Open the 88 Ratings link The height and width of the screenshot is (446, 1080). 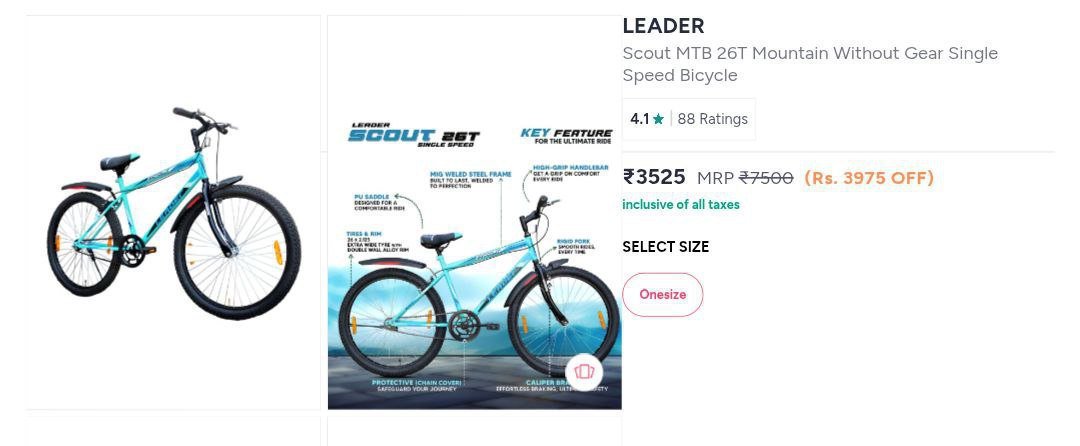click(712, 119)
